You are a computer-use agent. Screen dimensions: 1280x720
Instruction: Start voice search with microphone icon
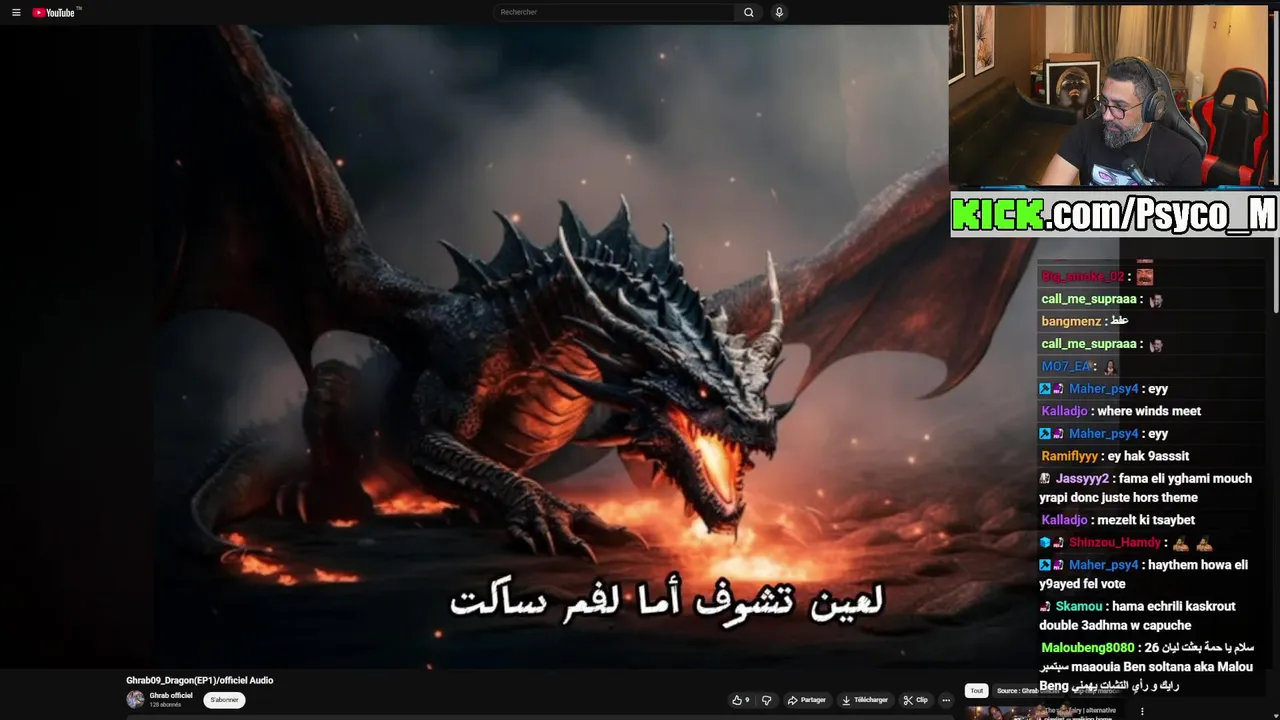(779, 12)
